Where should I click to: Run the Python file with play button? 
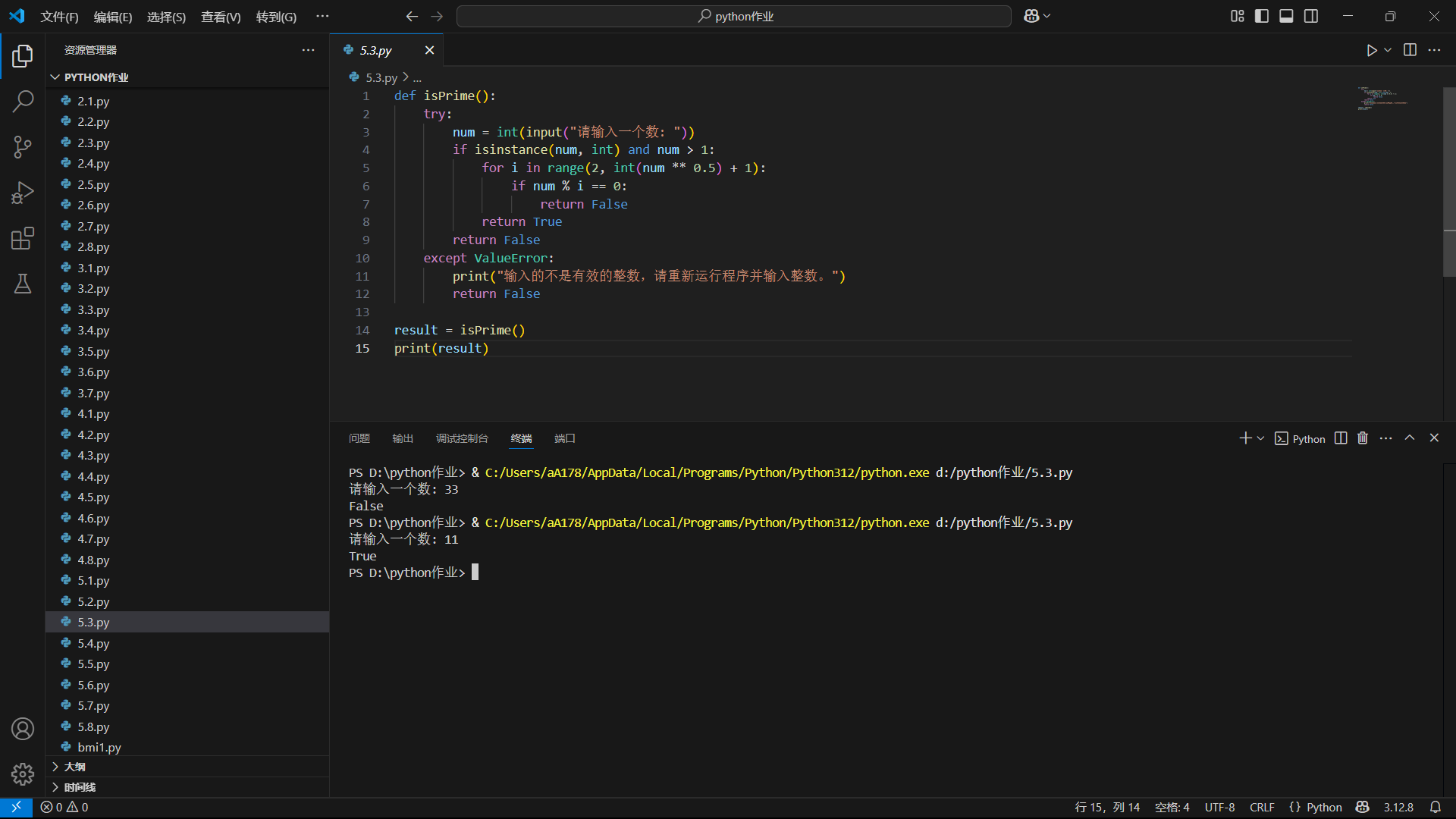pyautogui.click(x=1371, y=50)
